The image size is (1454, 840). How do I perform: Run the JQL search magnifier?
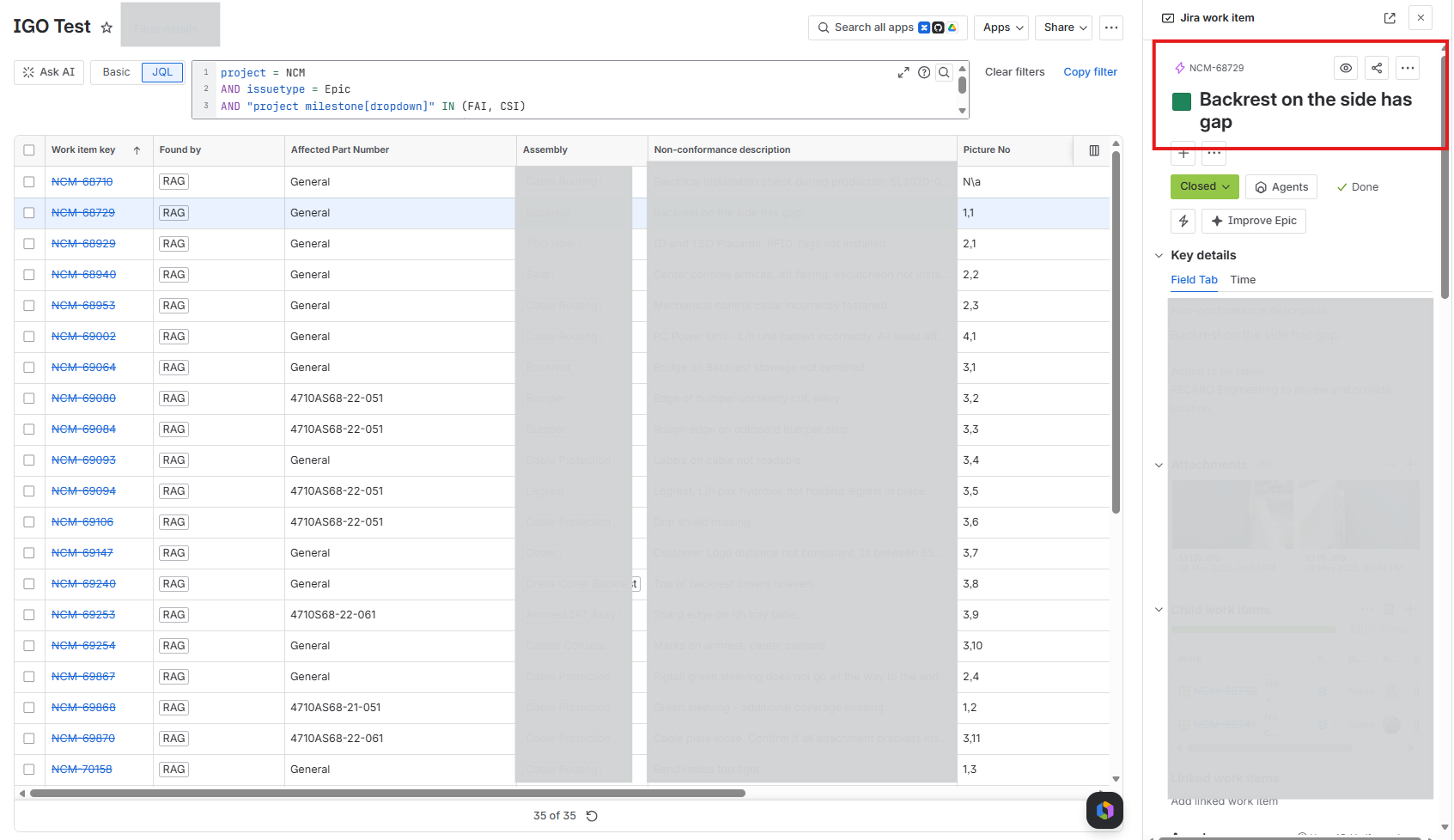tap(944, 72)
